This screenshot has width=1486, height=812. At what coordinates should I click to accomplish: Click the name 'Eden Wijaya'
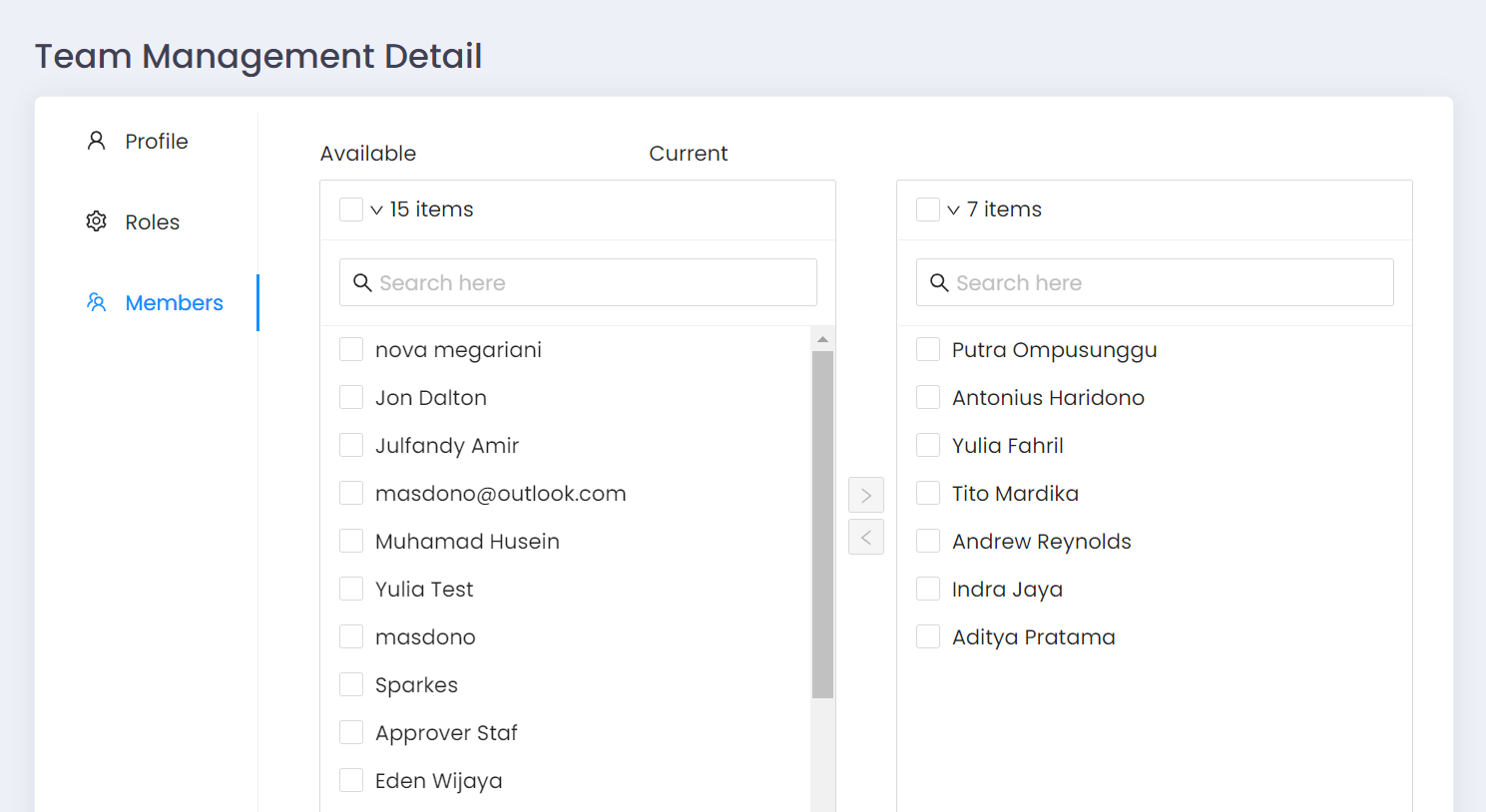coord(439,781)
